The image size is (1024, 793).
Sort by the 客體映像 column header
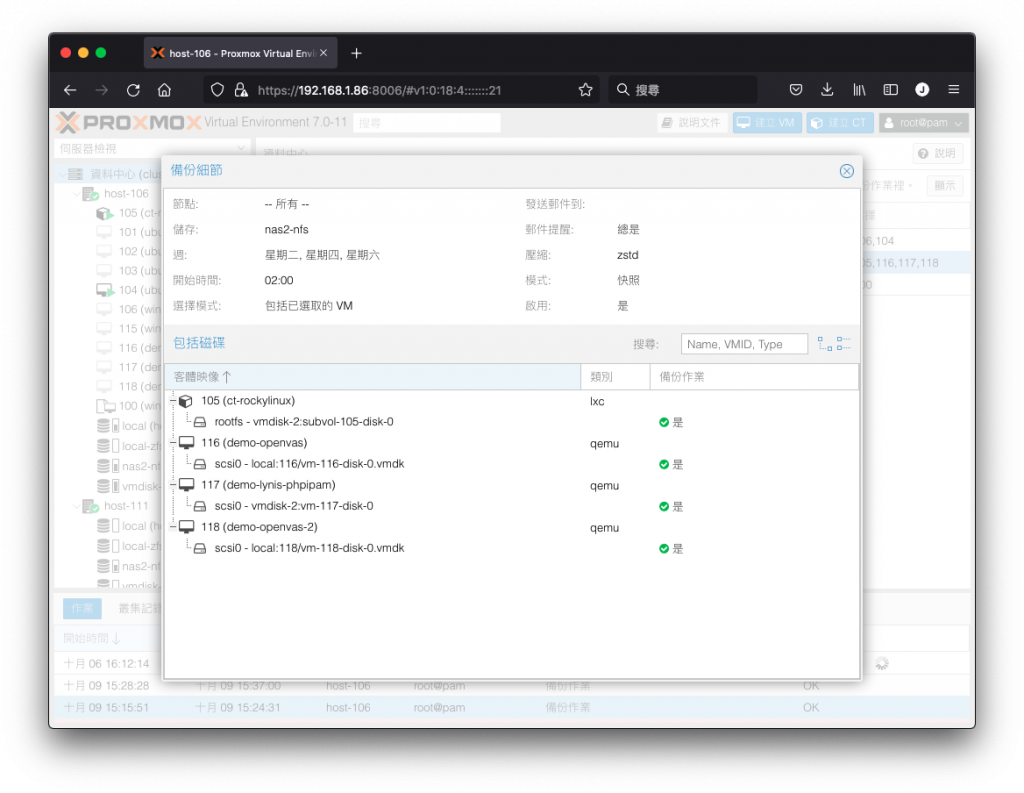(372, 377)
